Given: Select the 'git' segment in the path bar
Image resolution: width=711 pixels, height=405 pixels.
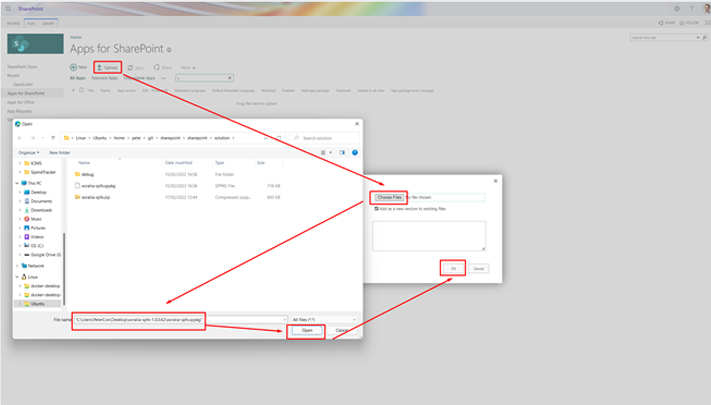Looking at the screenshot, I should click(x=151, y=138).
